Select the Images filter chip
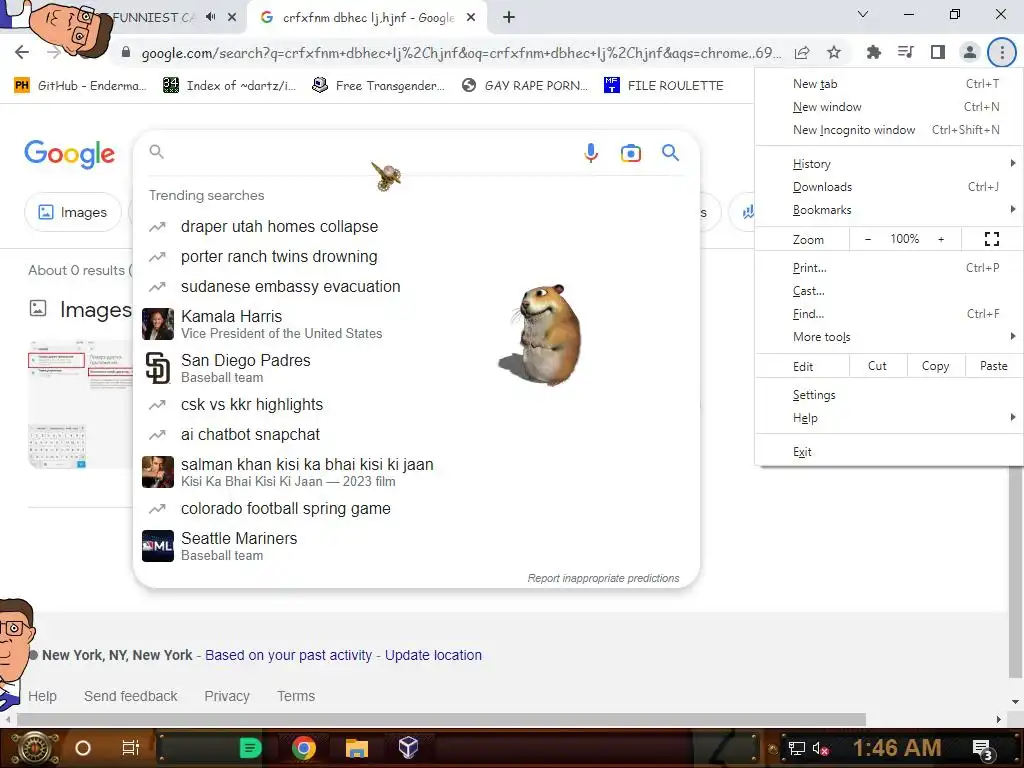Screen dimensions: 1024x768 point(73,212)
